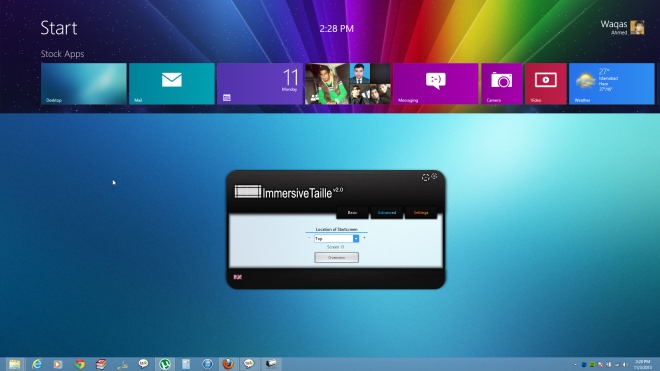Open the Video tile
This screenshot has height=371, width=660.
(x=546, y=84)
